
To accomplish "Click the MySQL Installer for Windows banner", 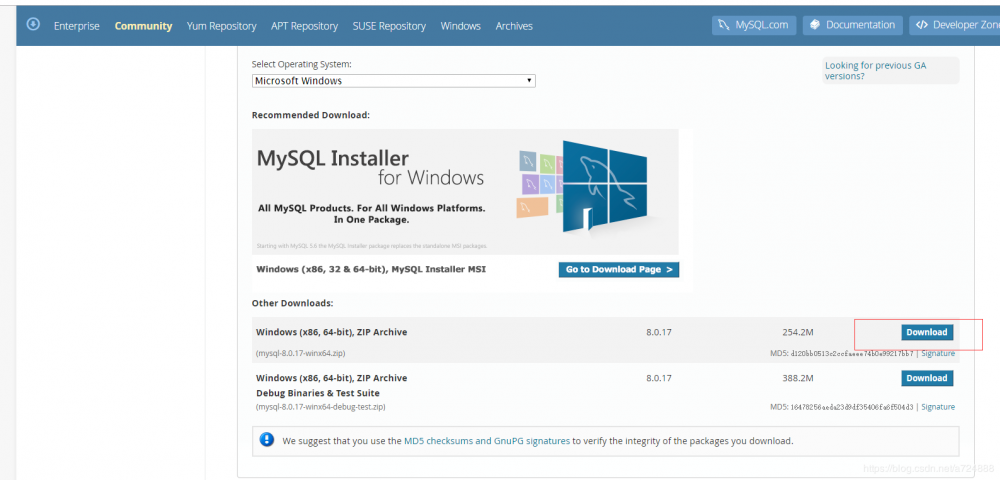I will (465, 191).
